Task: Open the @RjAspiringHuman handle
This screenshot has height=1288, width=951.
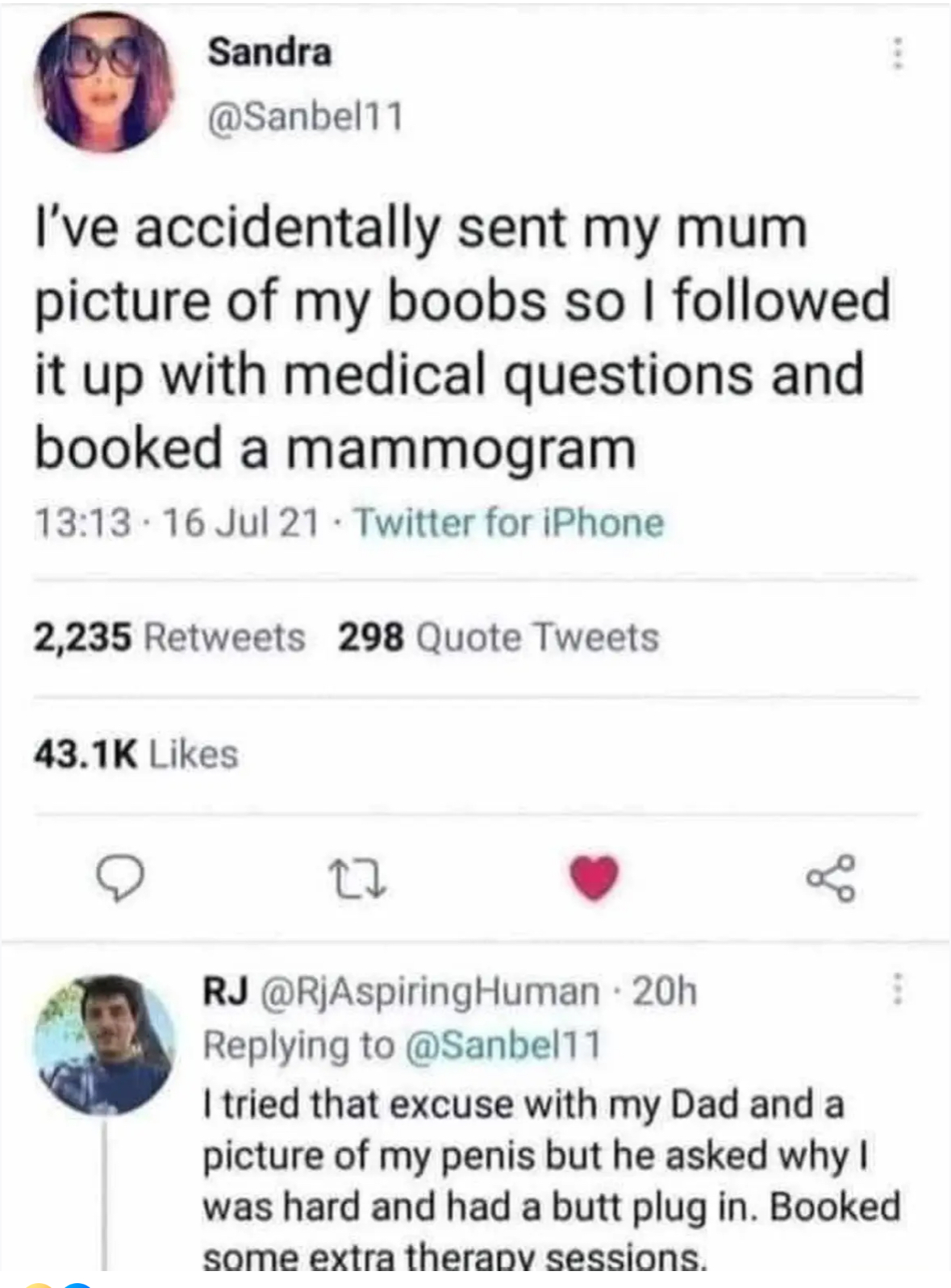Action: (x=429, y=991)
